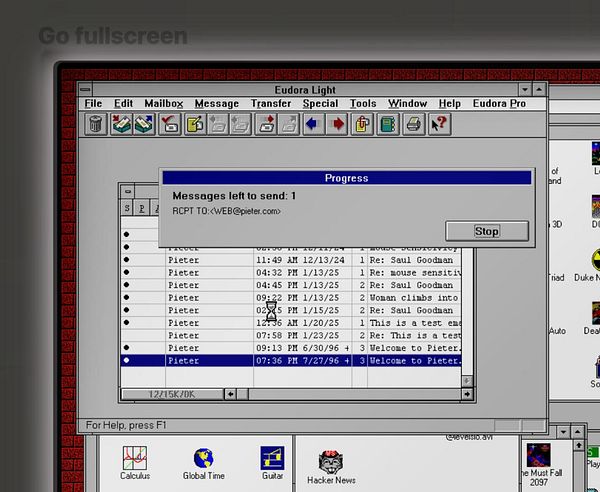
Task: Select the message dated 1/15/25
Action: tap(291, 310)
